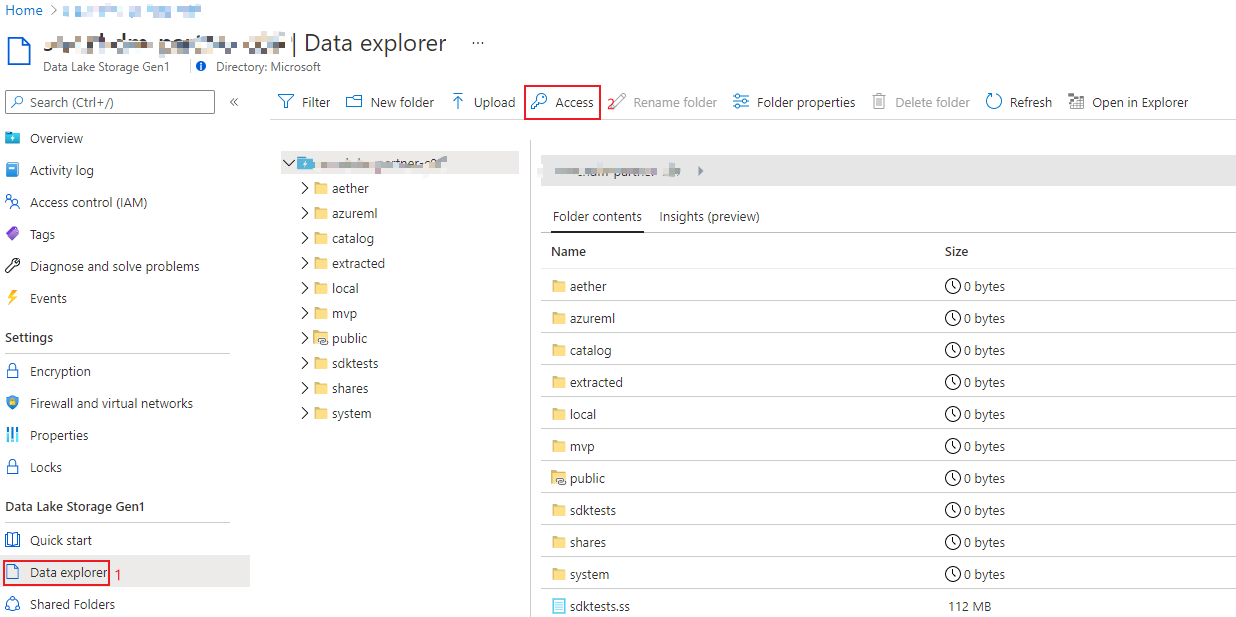Collapse the root tree node
The height and width of the screenshot is (617, 1236).
click(x=289, y=162)
